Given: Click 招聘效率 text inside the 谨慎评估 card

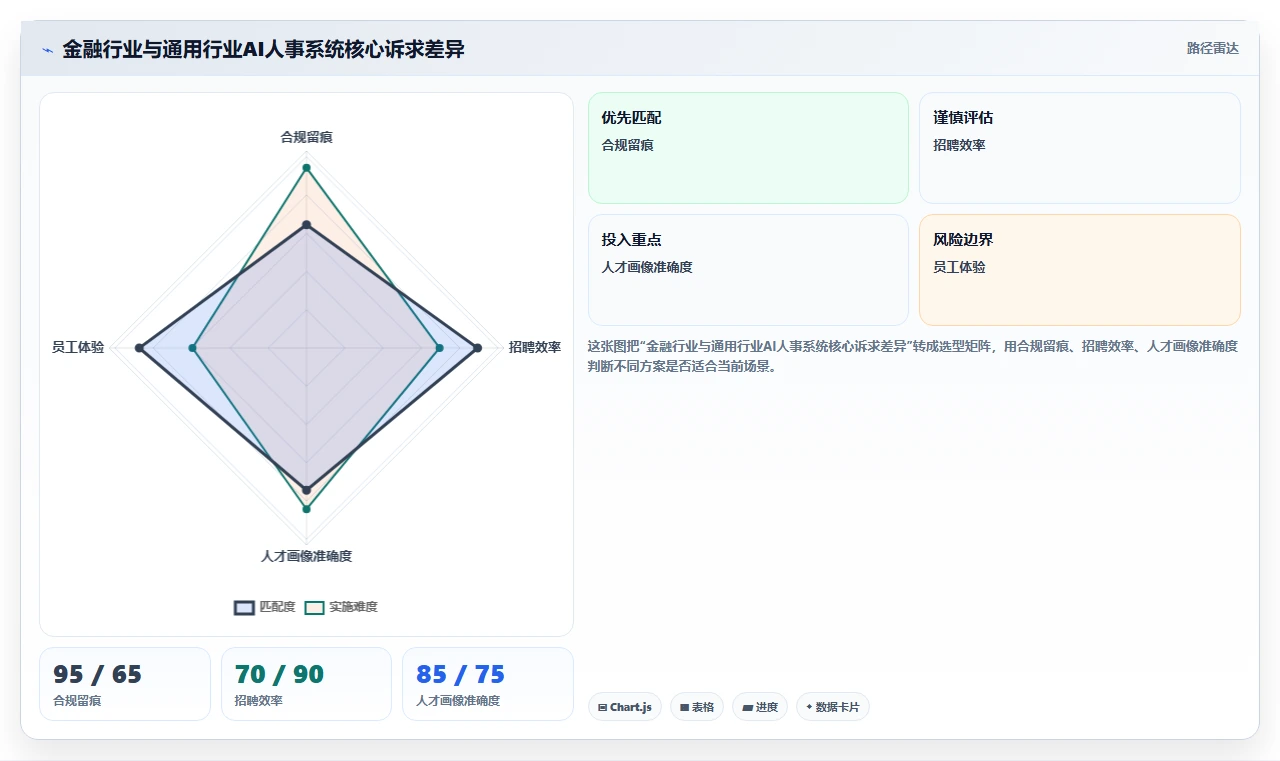Looking at the screenshot, I should coord(960,145).
